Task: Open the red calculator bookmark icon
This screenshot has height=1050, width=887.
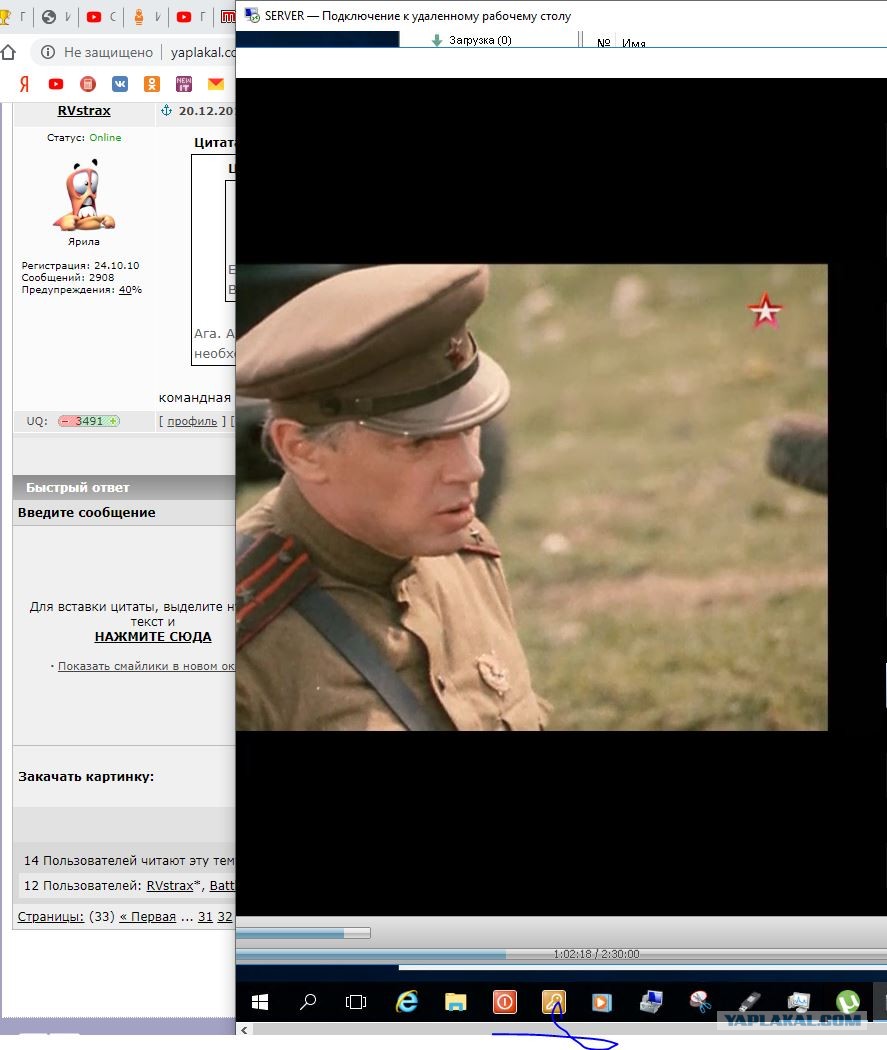Action: (x=88, y=84)
